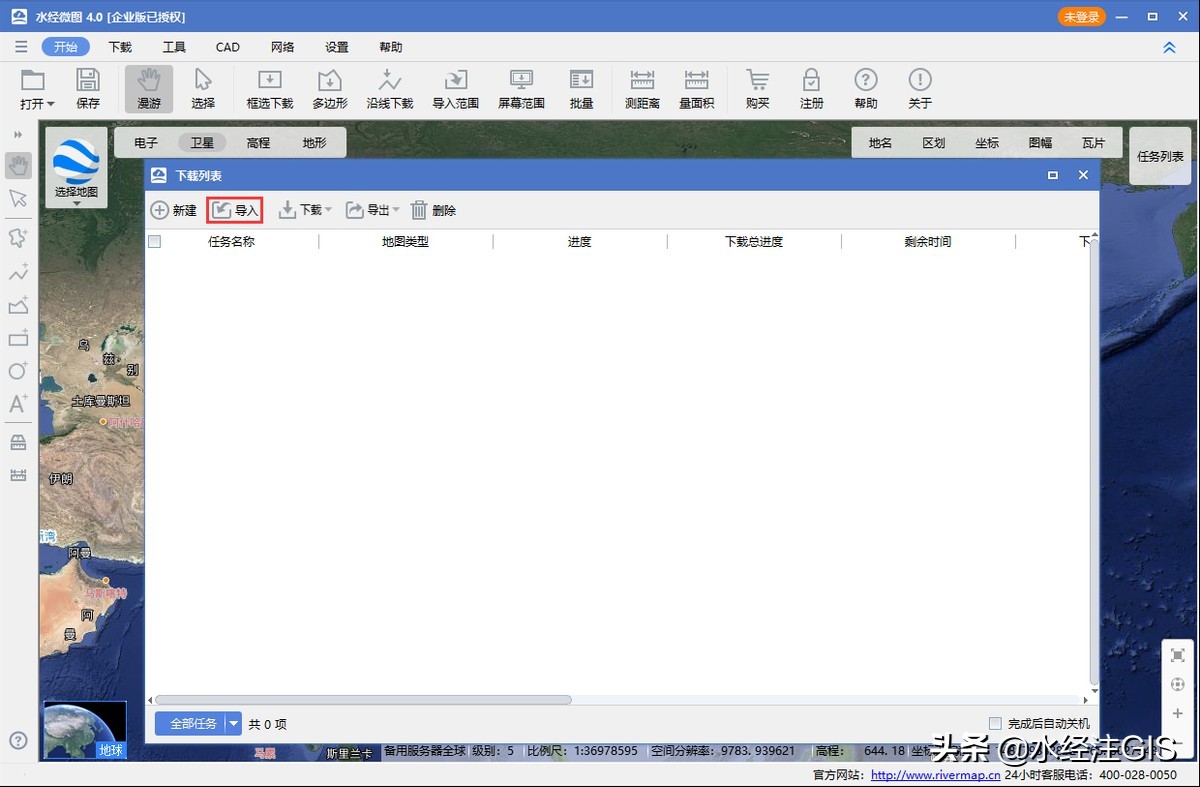Select the 沿线下载 along-line download tool
Image resolution: width=1200 pixels, height=787 pixels.
[390, 89]
